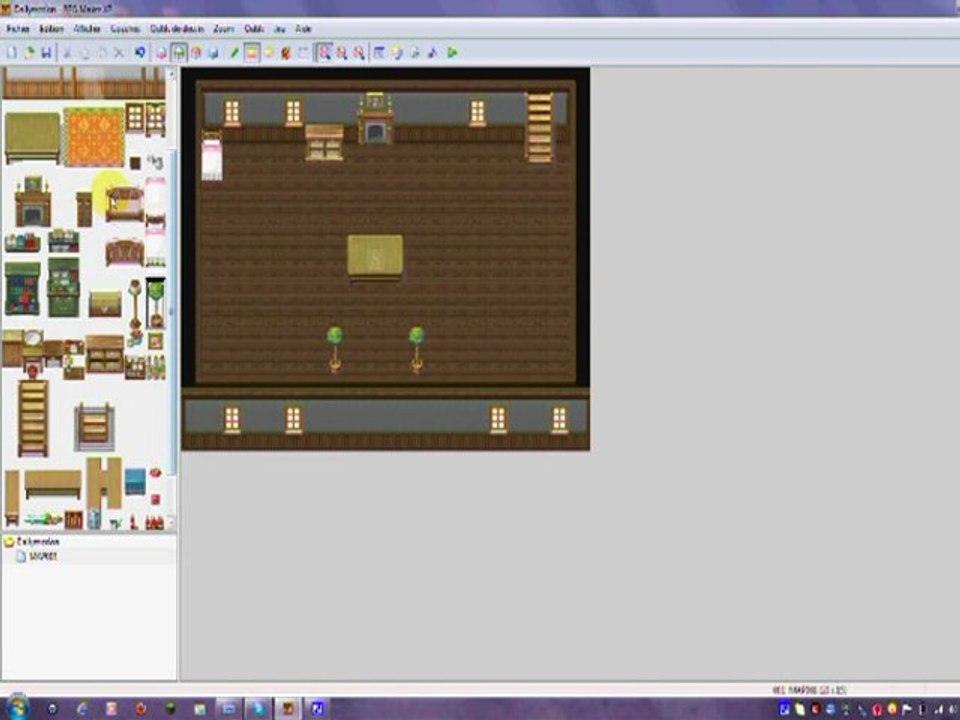Open the Affichage menu

coord(87,29)
